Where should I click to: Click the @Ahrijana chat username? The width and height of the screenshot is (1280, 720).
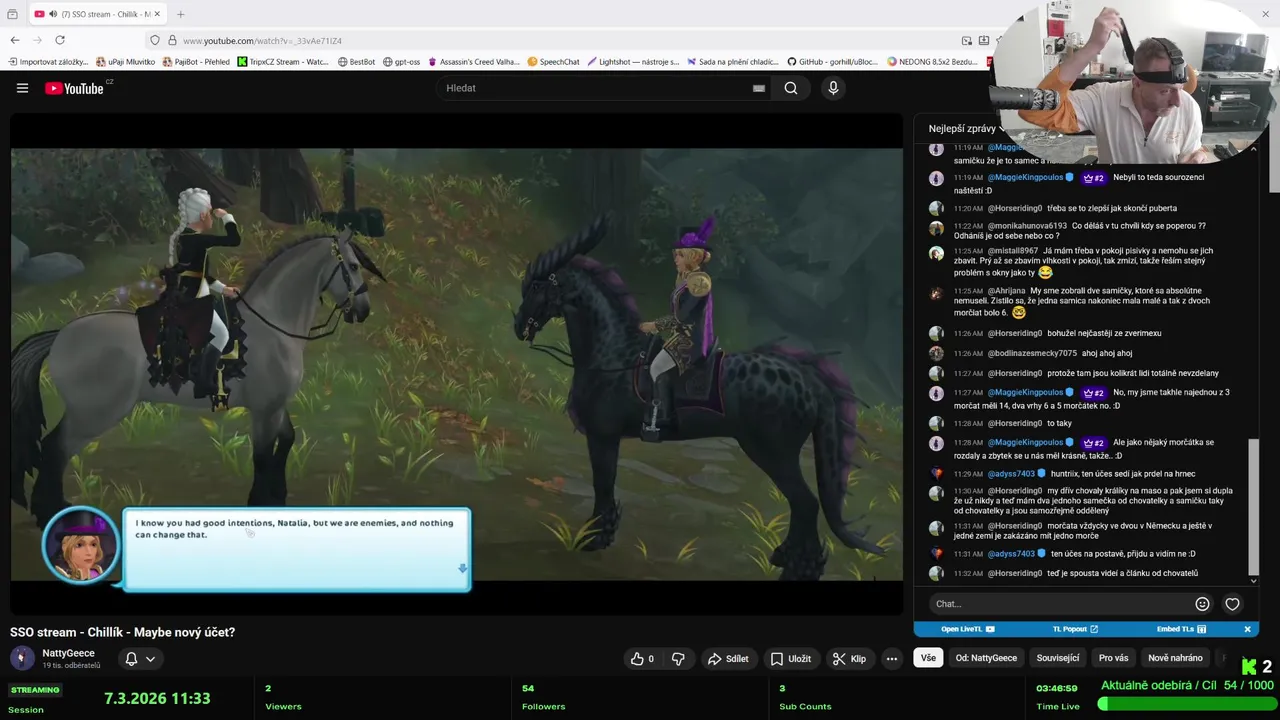pos(1007,291)
